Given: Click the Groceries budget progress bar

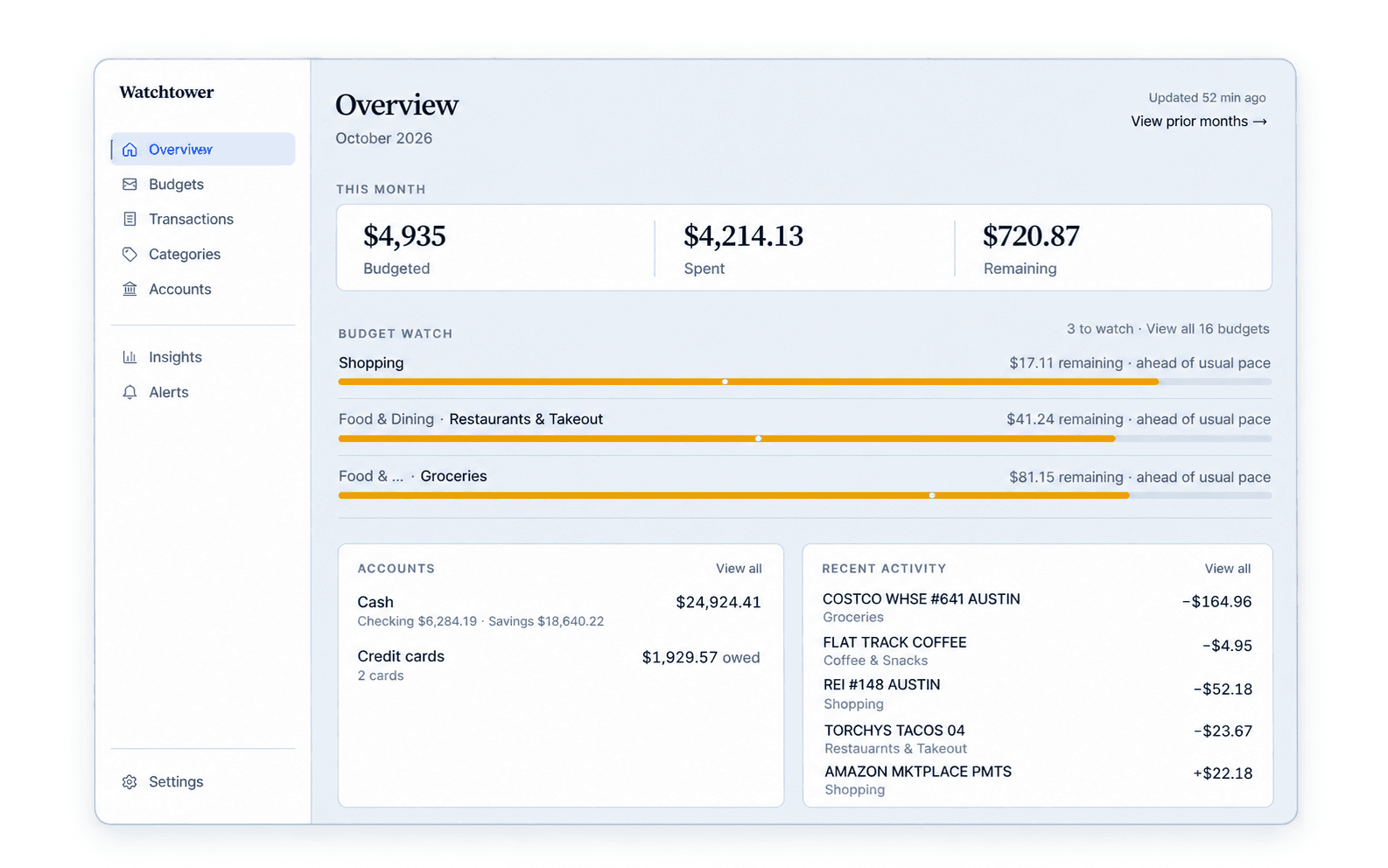Looking at the screenshot, I should [804, 495].
